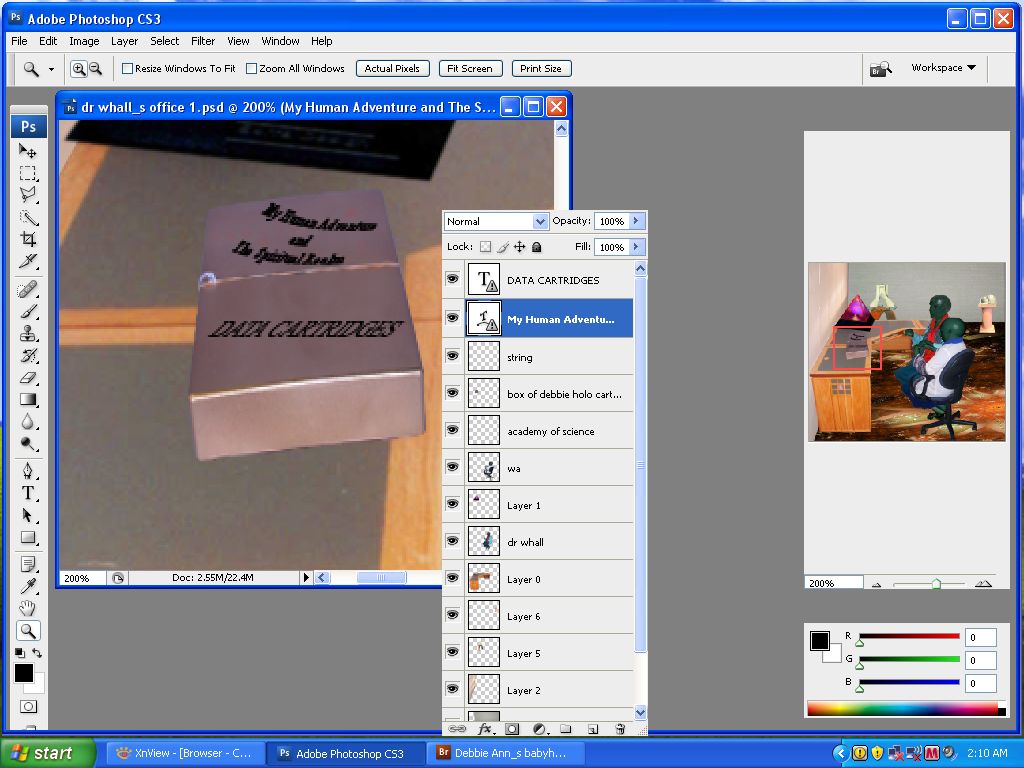
Task: Click the Print Size button
Action: point(541,68)
